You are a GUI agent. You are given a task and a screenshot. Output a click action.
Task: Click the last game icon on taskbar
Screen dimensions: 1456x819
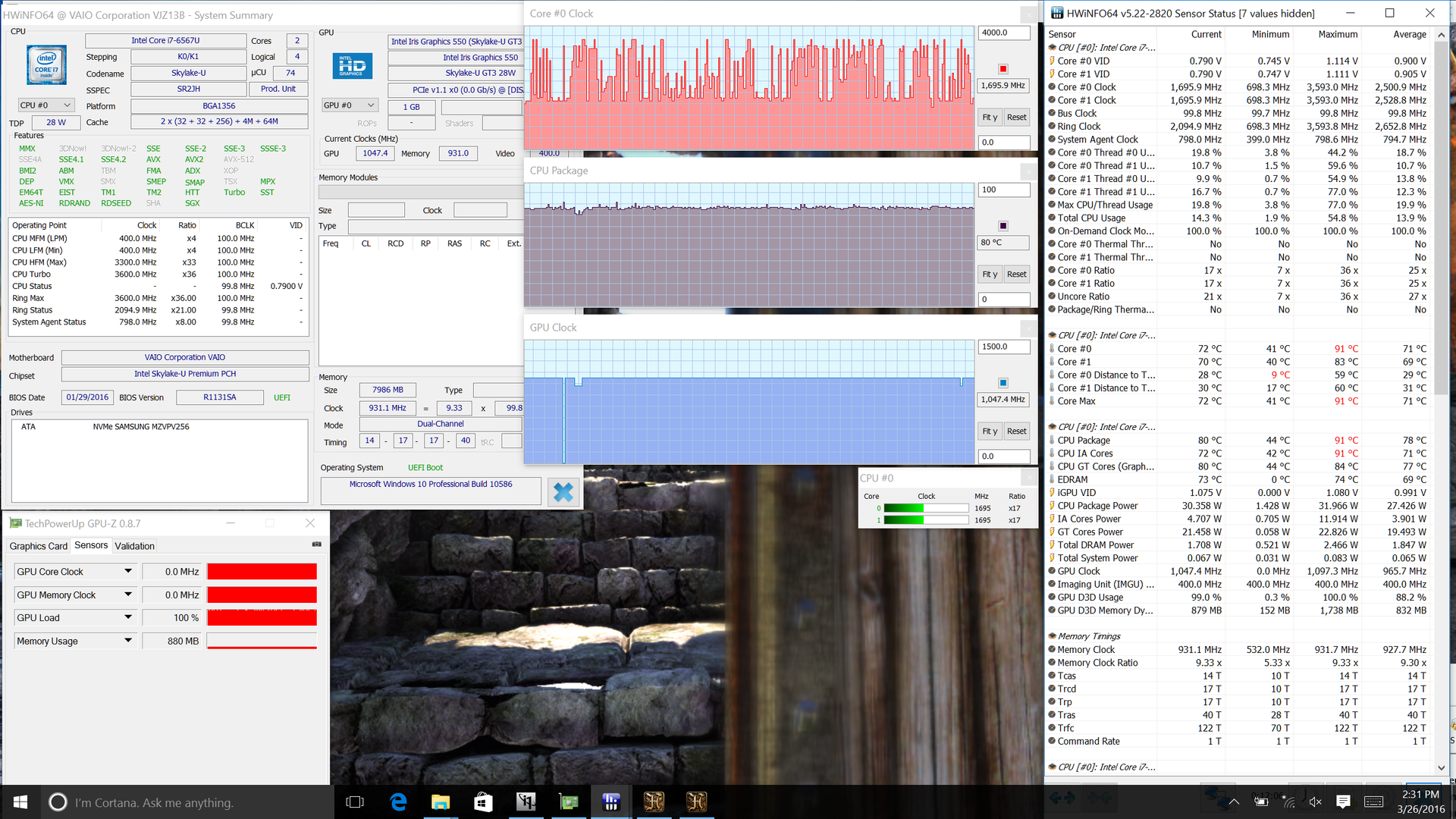(696, 802)
